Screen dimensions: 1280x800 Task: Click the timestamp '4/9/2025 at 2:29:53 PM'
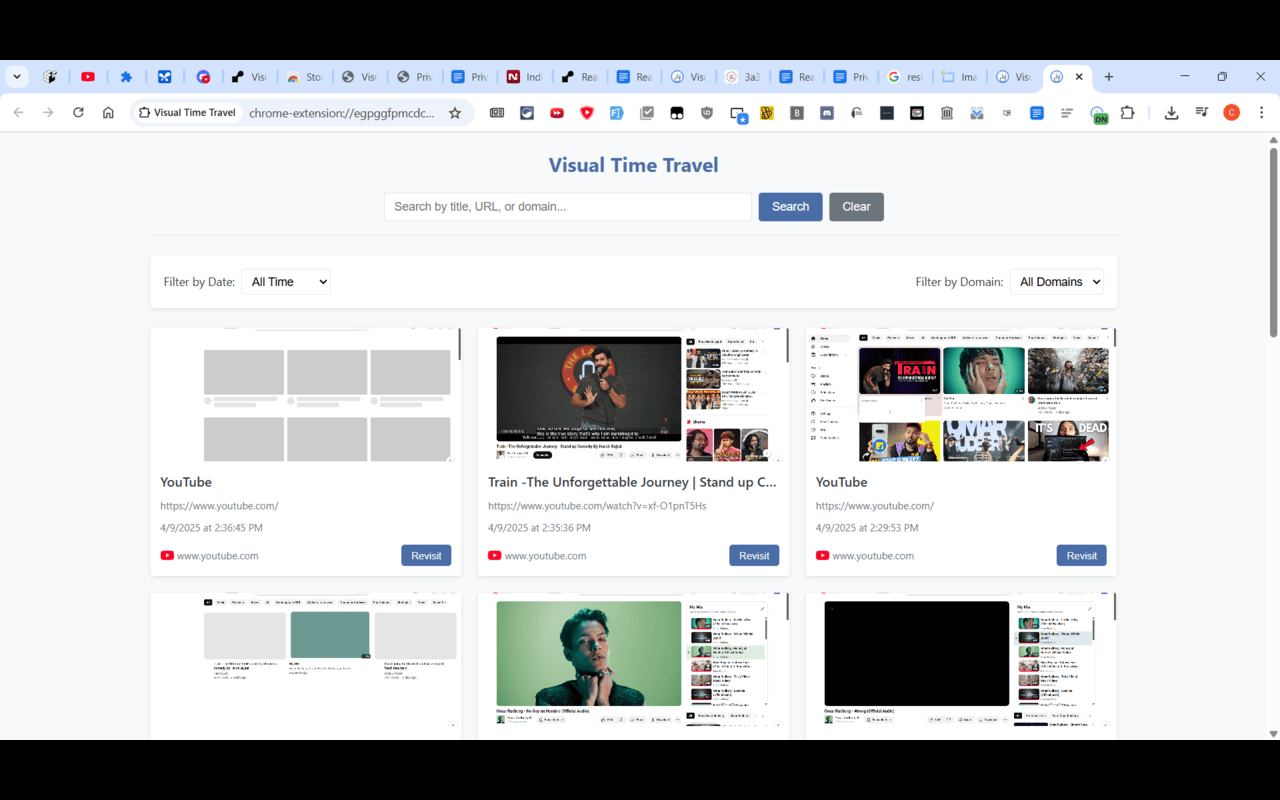point(867,528)
